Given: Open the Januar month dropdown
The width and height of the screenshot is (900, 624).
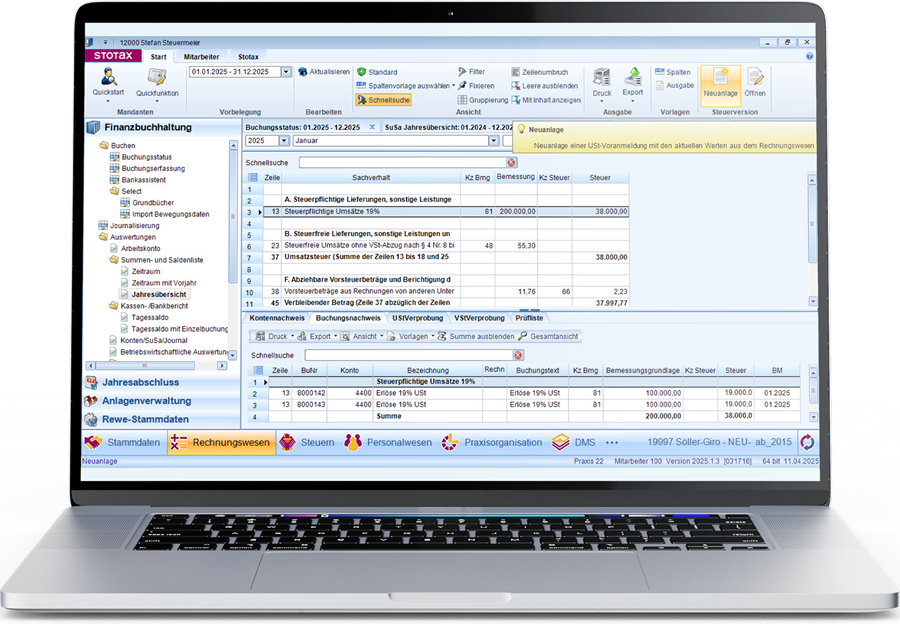Looking at the screenshot, I should click(x=494, y=141).
